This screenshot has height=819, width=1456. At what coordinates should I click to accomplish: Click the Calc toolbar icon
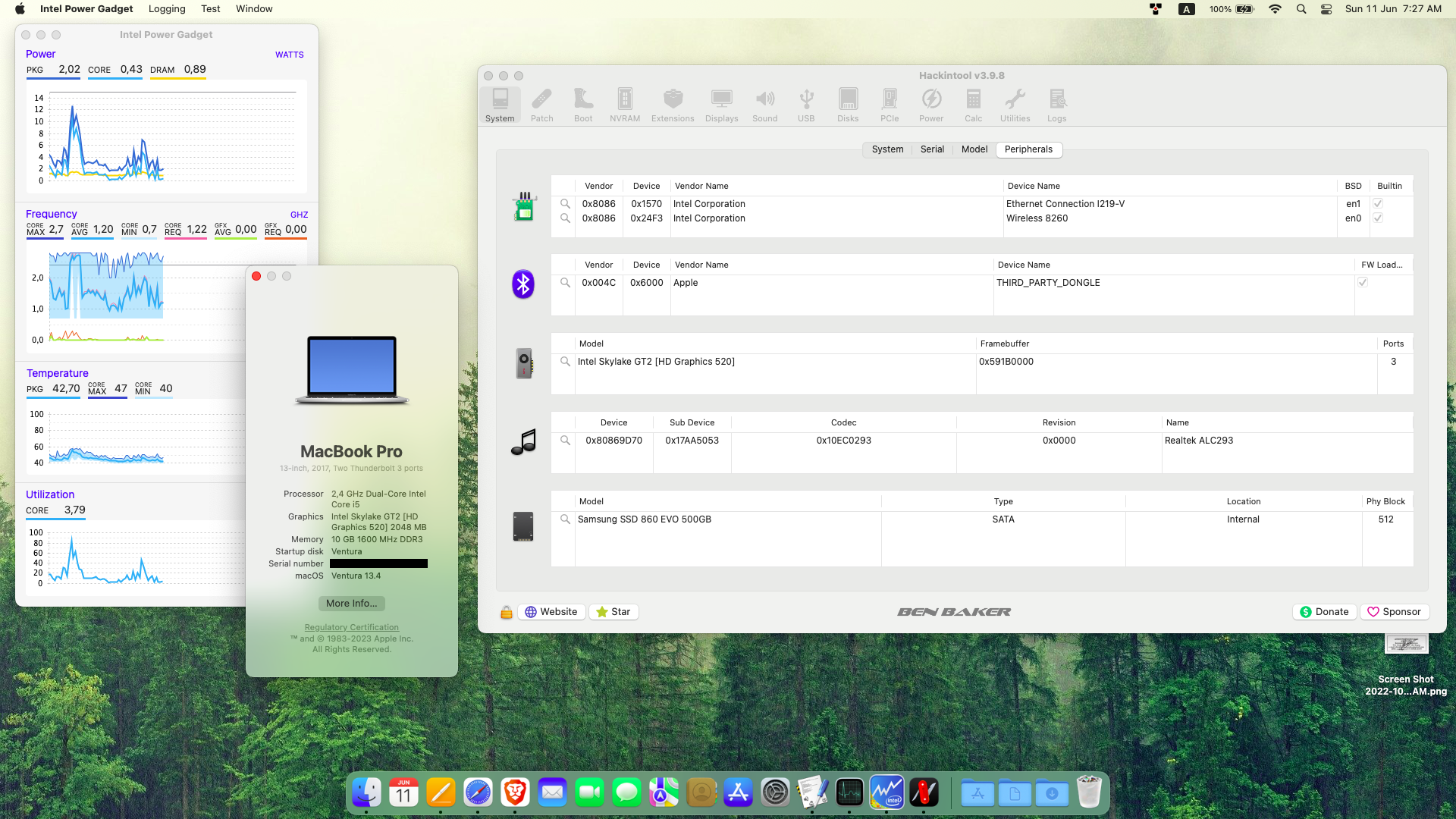973,105
